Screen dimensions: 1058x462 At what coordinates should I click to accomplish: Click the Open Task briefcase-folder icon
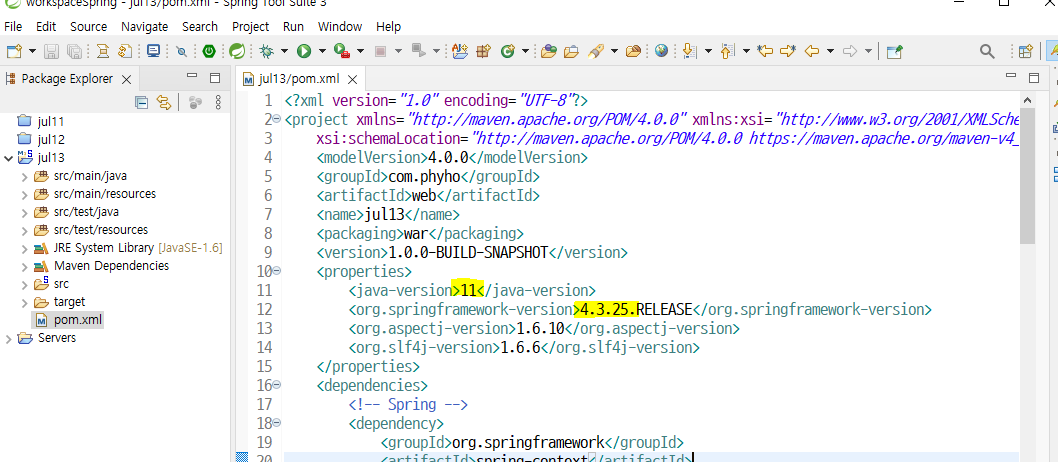click(572, 51)
